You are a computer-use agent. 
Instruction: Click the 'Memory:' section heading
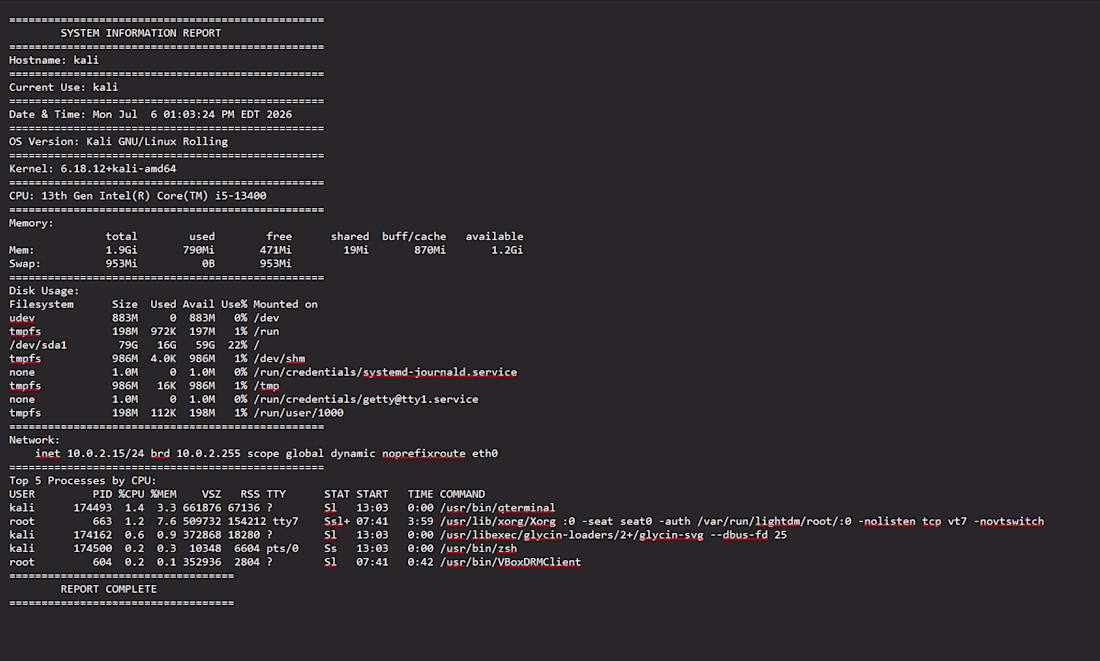pyautogui.click(x=31, y=223)
